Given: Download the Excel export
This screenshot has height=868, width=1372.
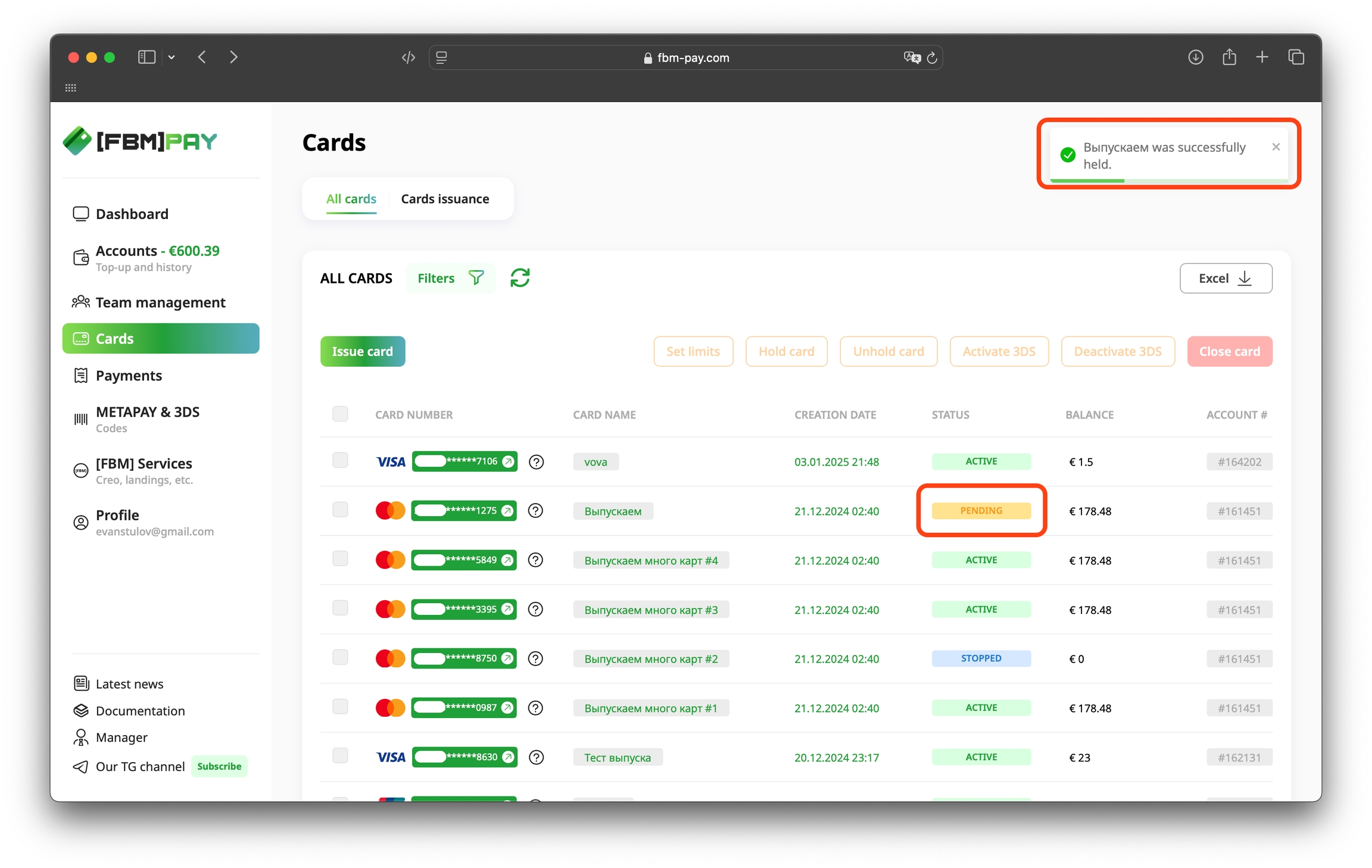Looking at the screenshot, I should pyautogui.click(x=1226, y=278).
